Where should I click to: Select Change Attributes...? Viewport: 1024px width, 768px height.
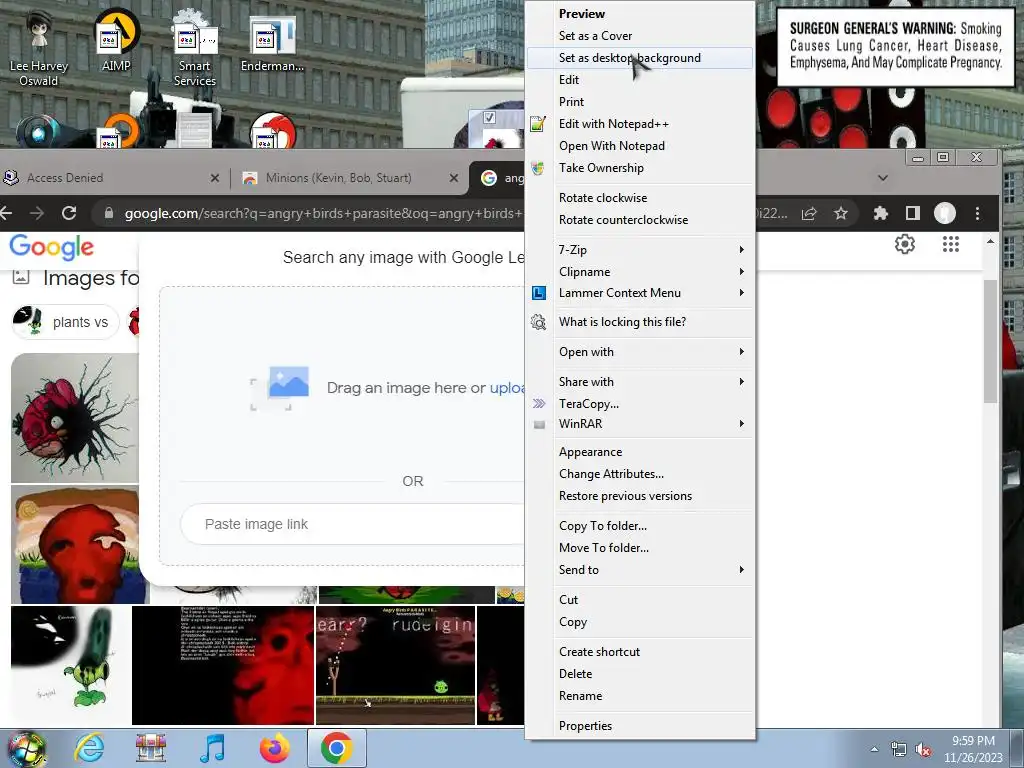pos(639,474)
